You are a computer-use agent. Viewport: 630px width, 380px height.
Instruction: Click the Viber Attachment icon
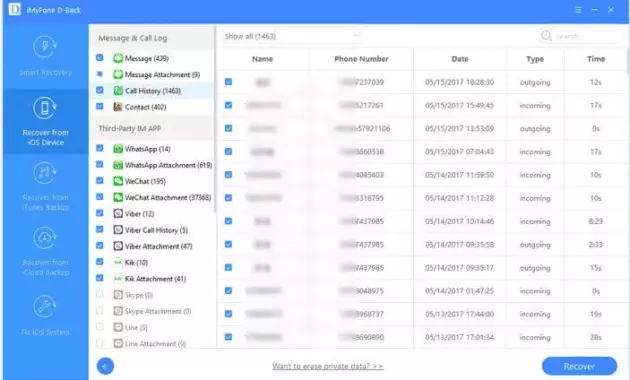[x=118, y=246]
